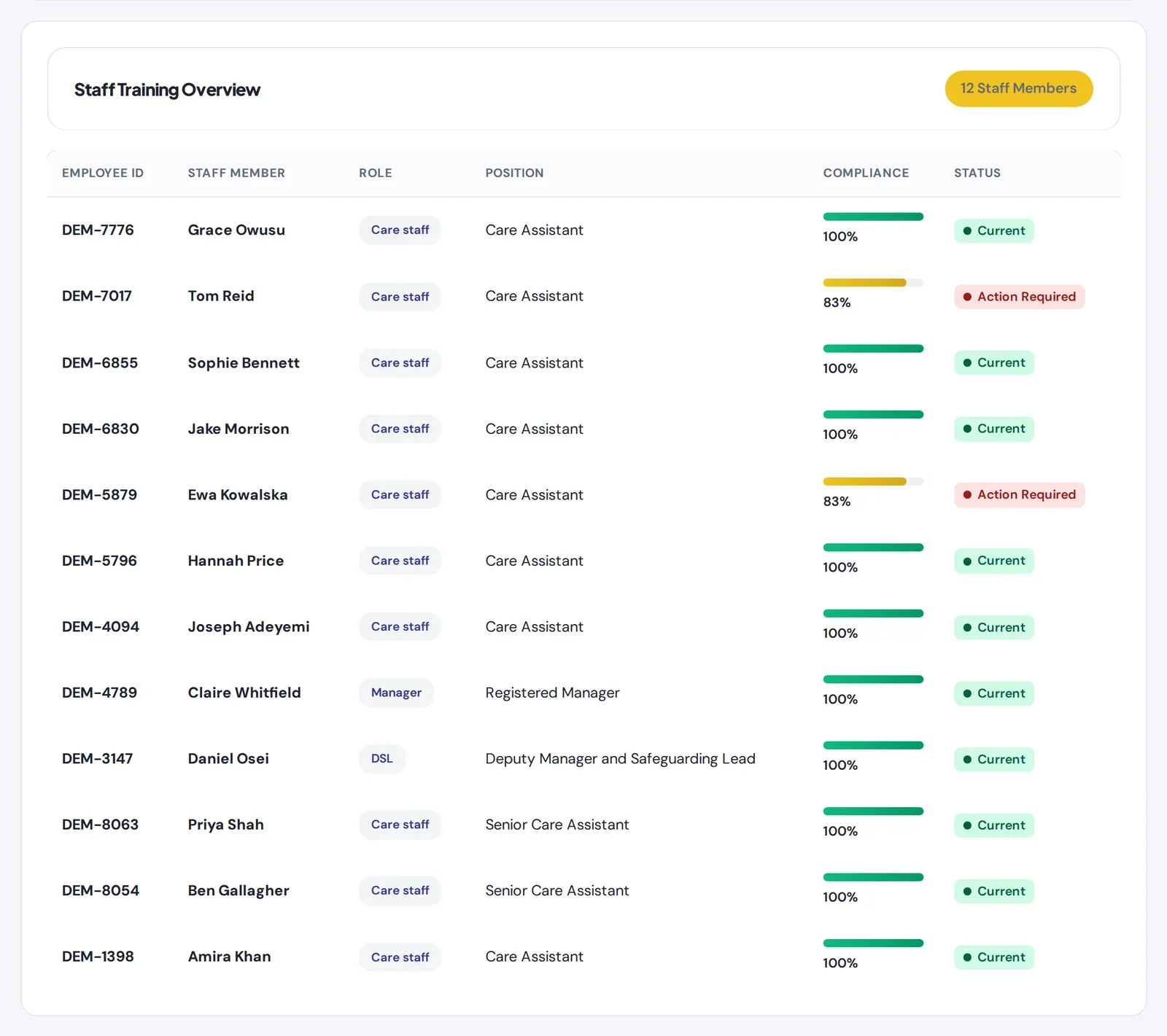The height and width of the screenshot is (1036, 1167).
Task: Click Hannah Price's 100% compliance bar
Action: [873, 548]
